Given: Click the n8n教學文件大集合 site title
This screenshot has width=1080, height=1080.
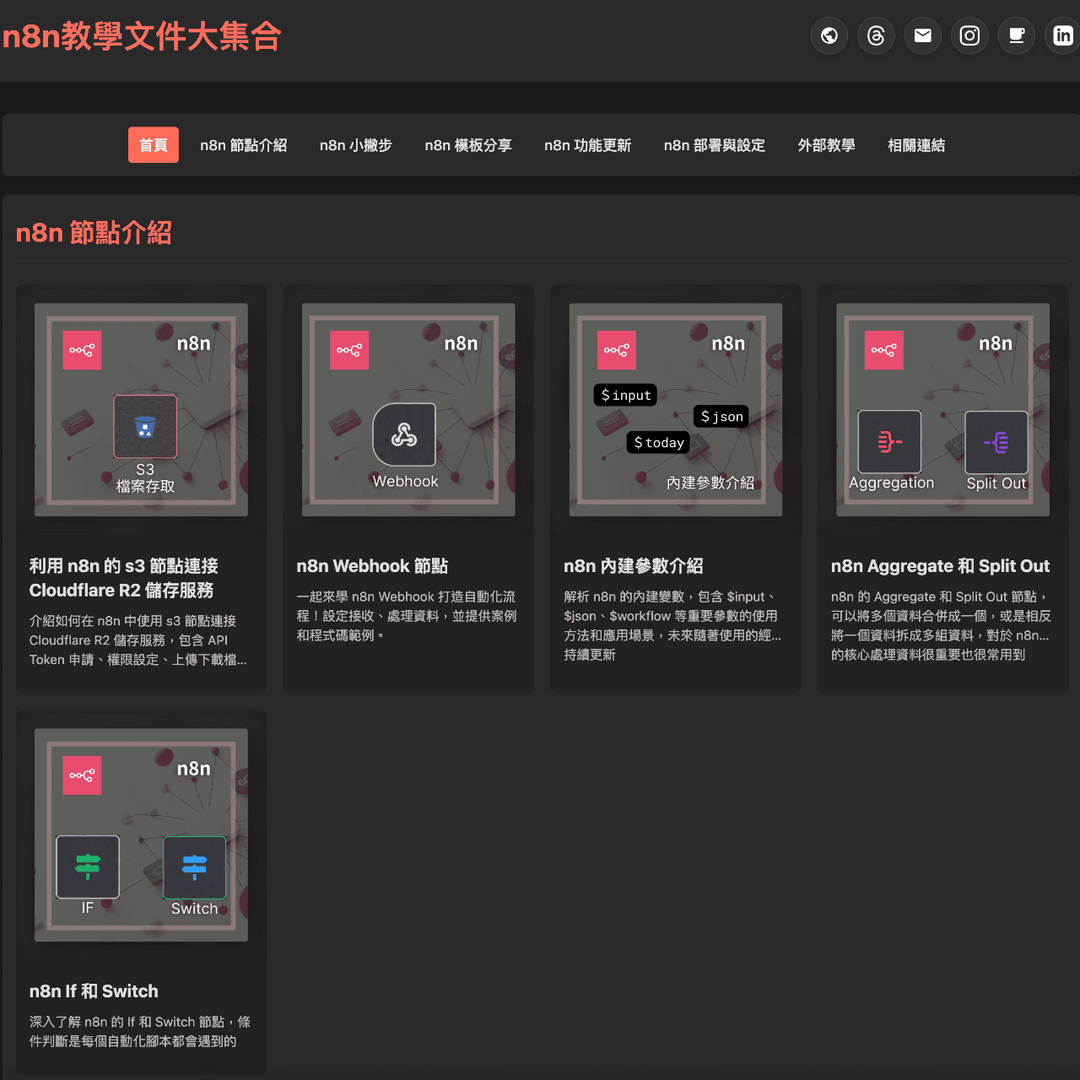Looking at the screenshot, I should pos(142,36).
